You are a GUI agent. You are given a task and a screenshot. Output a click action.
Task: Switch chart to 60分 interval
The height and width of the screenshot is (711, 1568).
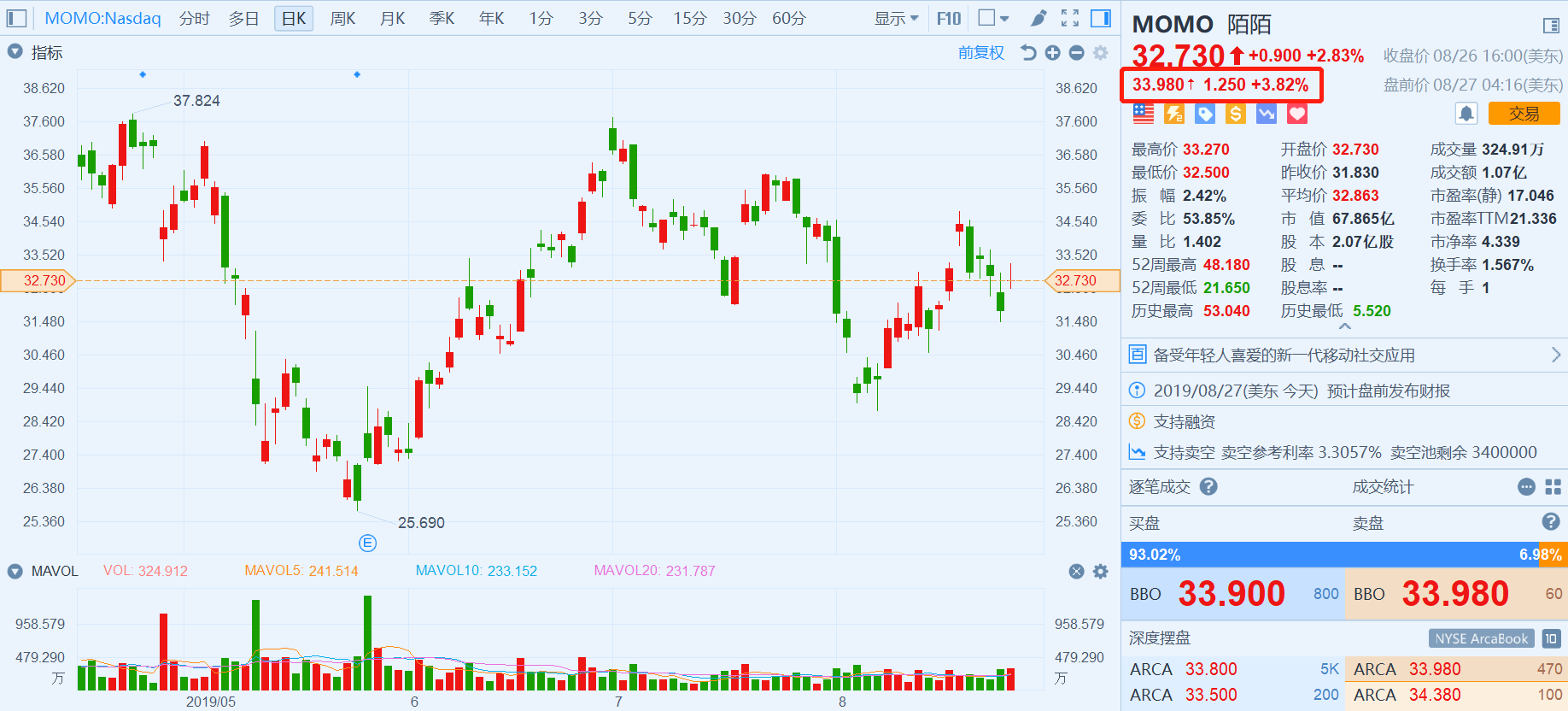pyautogui.click(x=789, y=18)
